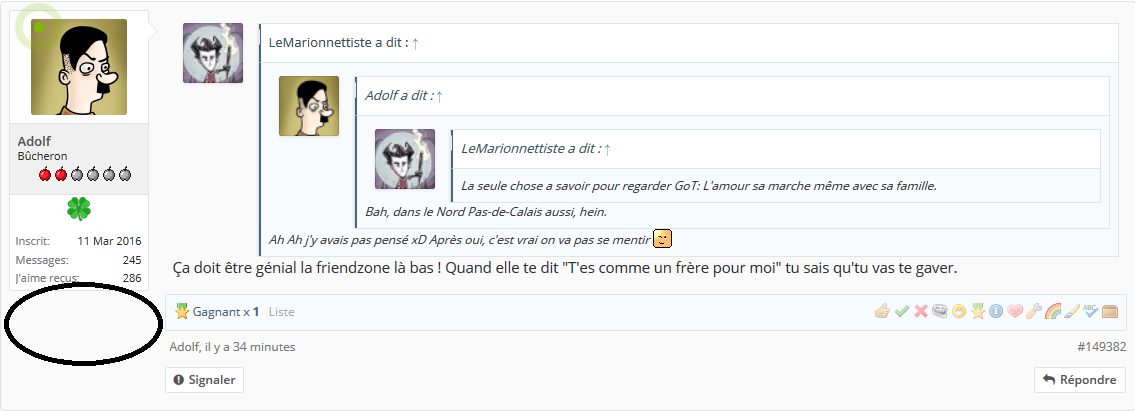Give the star medal winner rating

pos(978,311)
